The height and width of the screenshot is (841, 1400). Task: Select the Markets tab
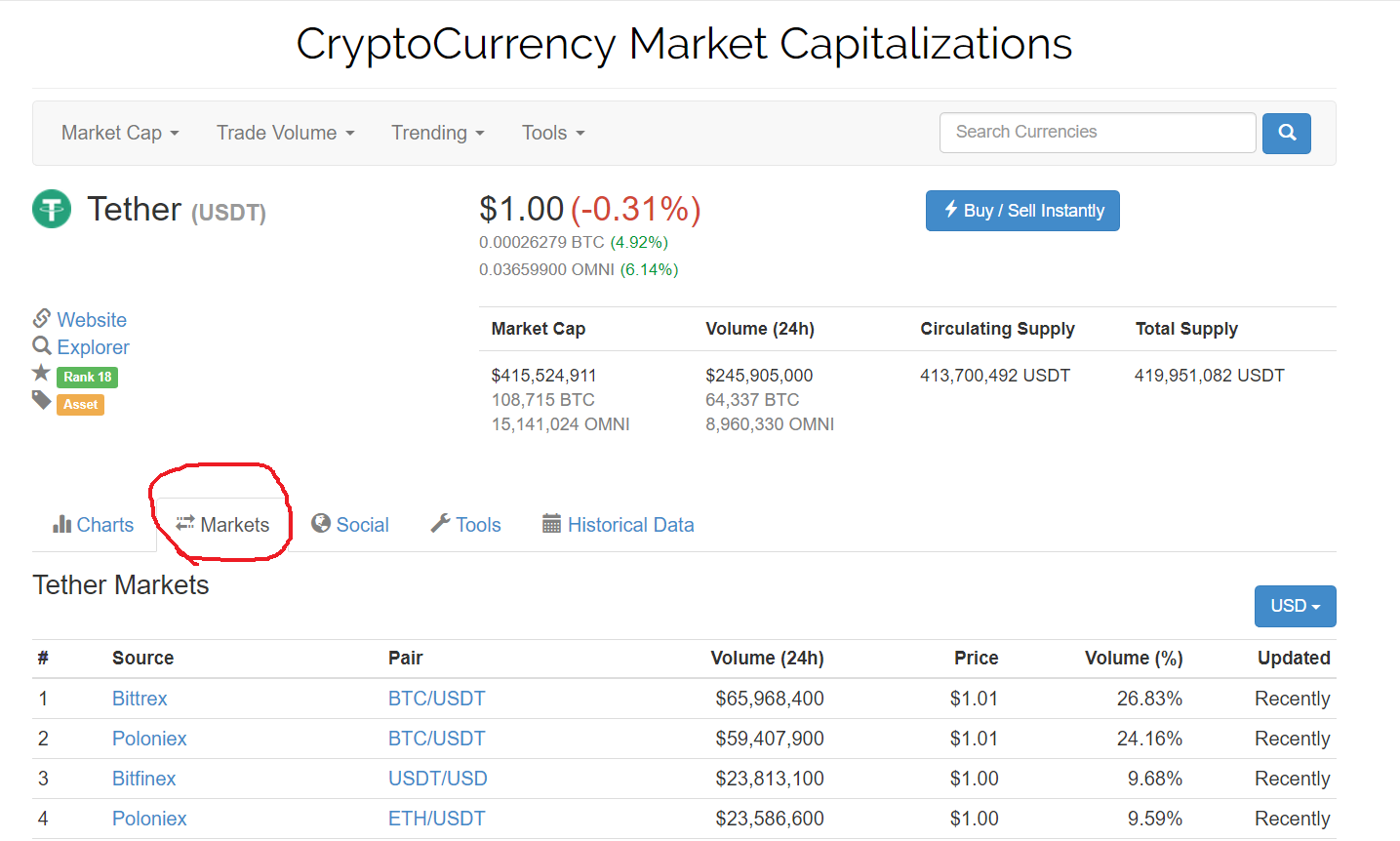tap(223, 525)
